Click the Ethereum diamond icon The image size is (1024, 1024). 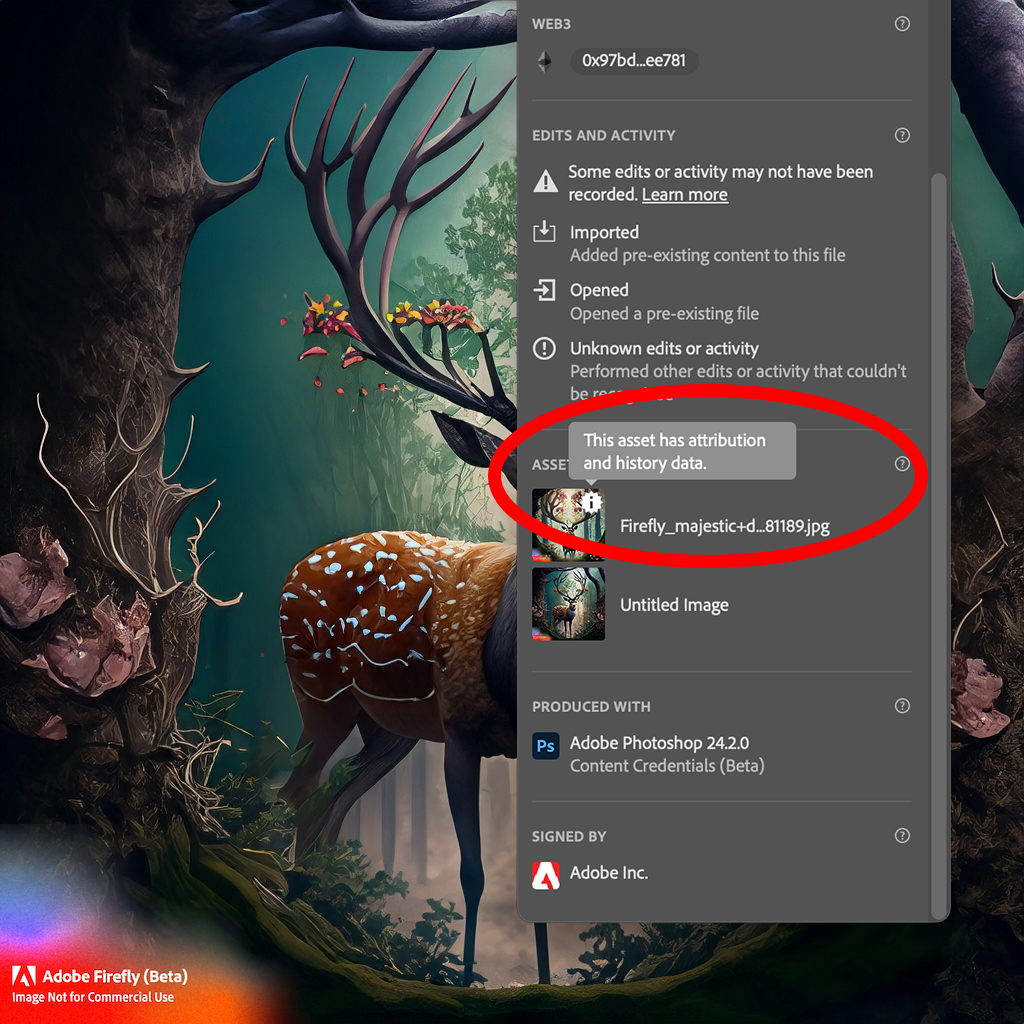coord(545,61)
